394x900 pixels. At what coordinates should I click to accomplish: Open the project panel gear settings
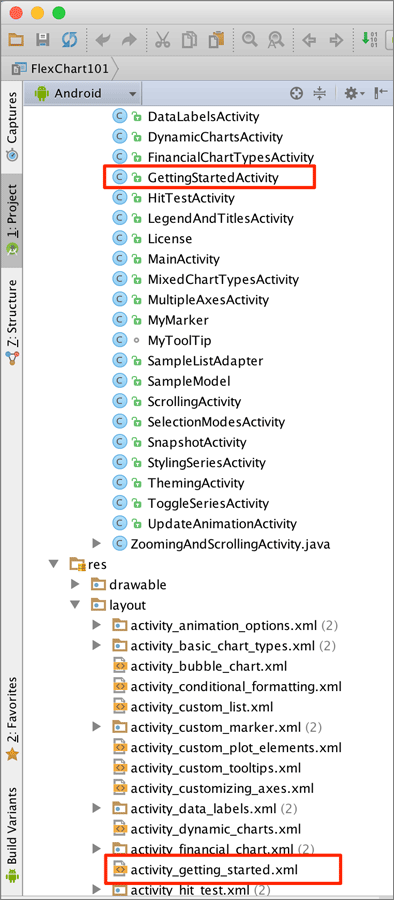click(354, 94)
